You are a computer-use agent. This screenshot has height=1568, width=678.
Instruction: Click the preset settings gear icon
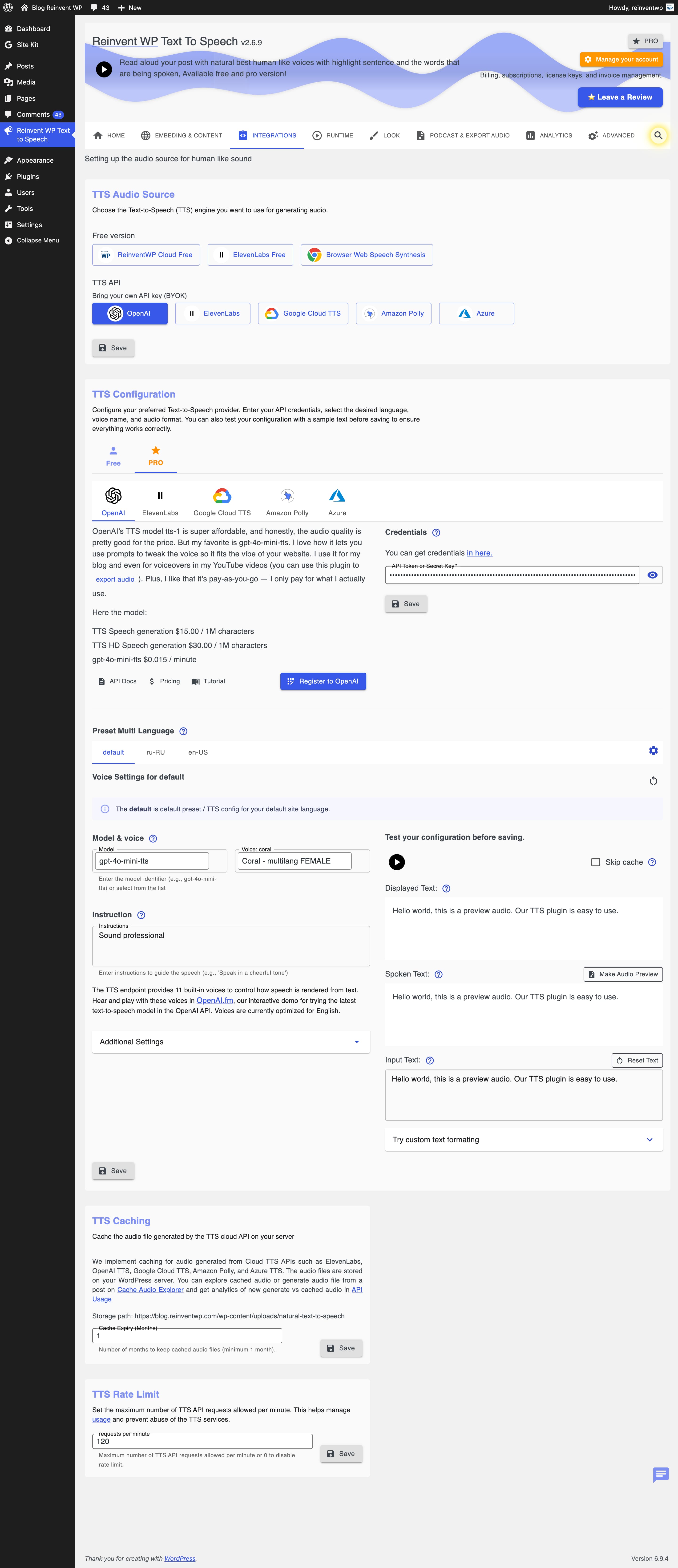(x=653, y=751)
